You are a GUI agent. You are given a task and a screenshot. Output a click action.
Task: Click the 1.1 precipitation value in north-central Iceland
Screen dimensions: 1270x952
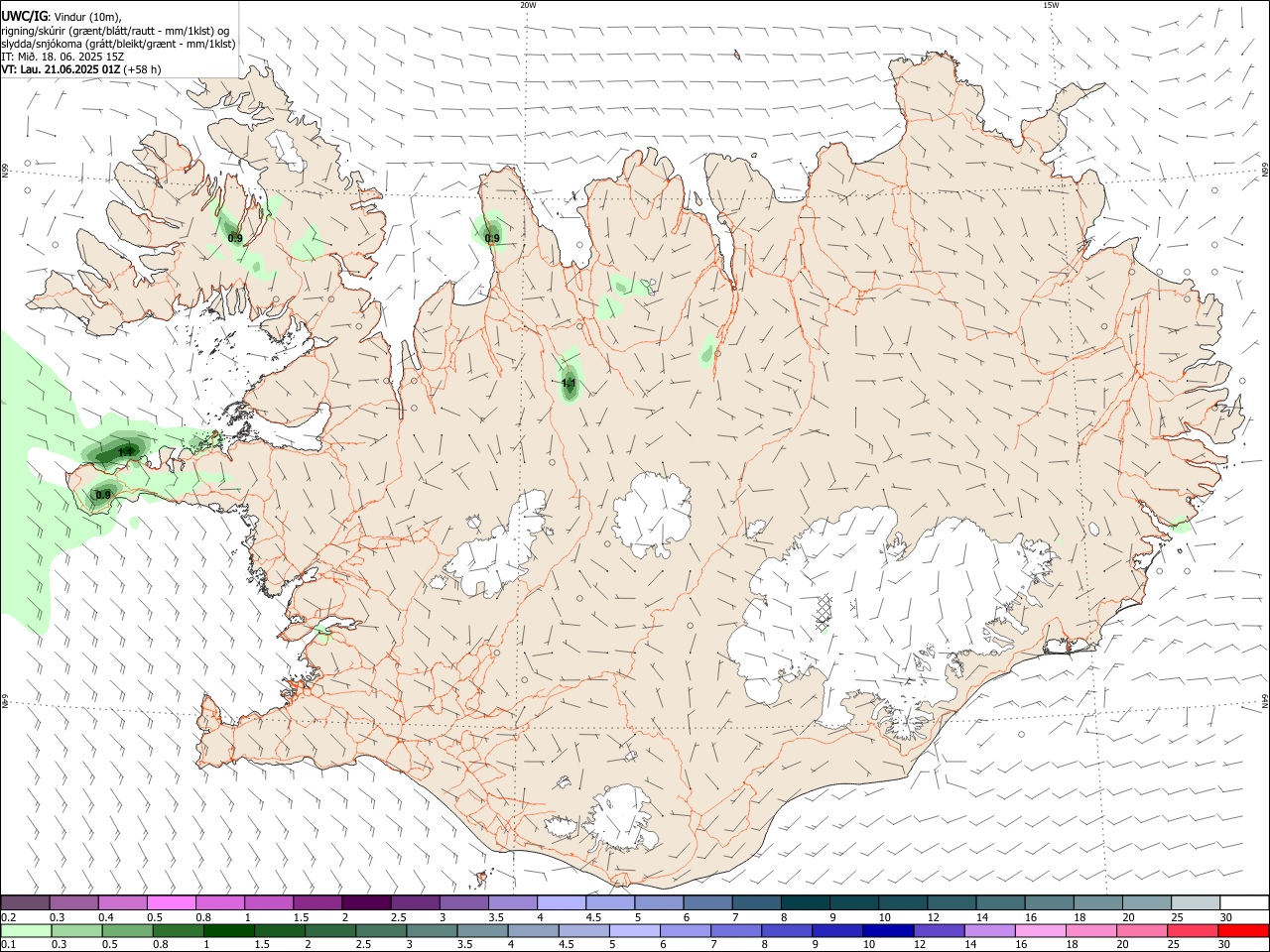[x=569, y=383]
